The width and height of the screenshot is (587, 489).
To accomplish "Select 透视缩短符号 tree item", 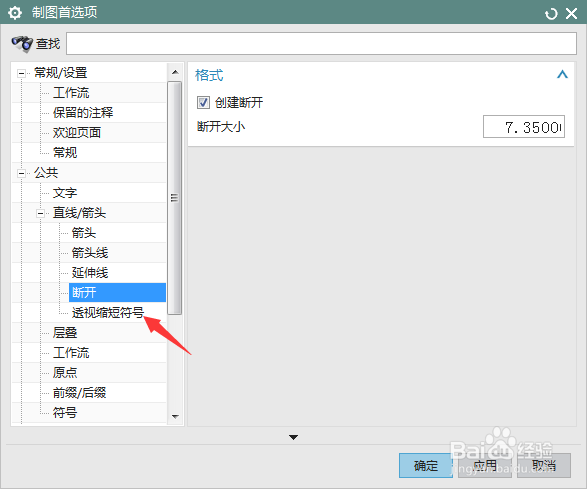I will [x=108, y=313].
